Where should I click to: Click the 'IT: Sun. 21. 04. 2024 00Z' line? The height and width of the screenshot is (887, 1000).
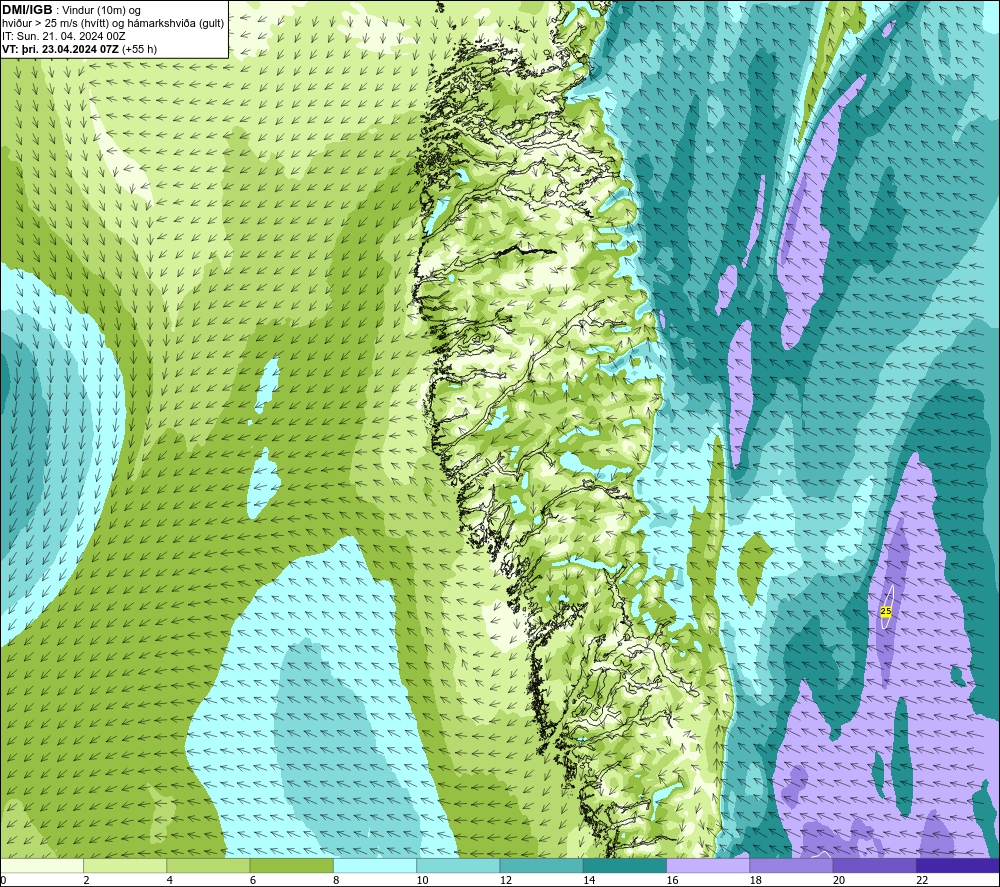point(64,36)
